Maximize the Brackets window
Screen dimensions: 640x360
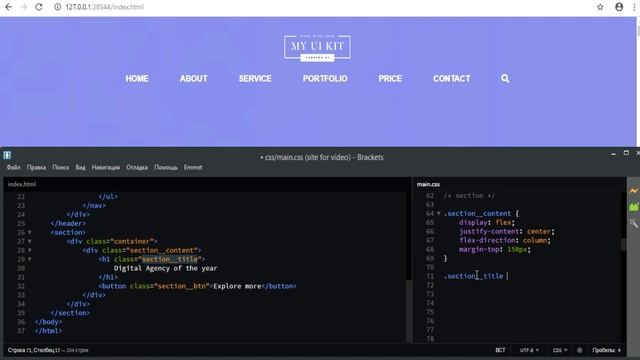(x=626, y=153)
